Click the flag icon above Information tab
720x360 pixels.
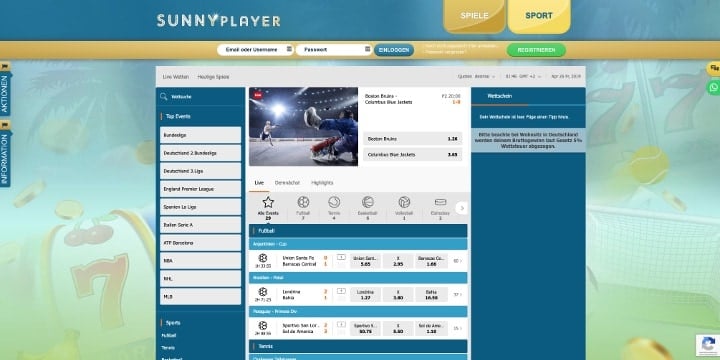(5, 125)
